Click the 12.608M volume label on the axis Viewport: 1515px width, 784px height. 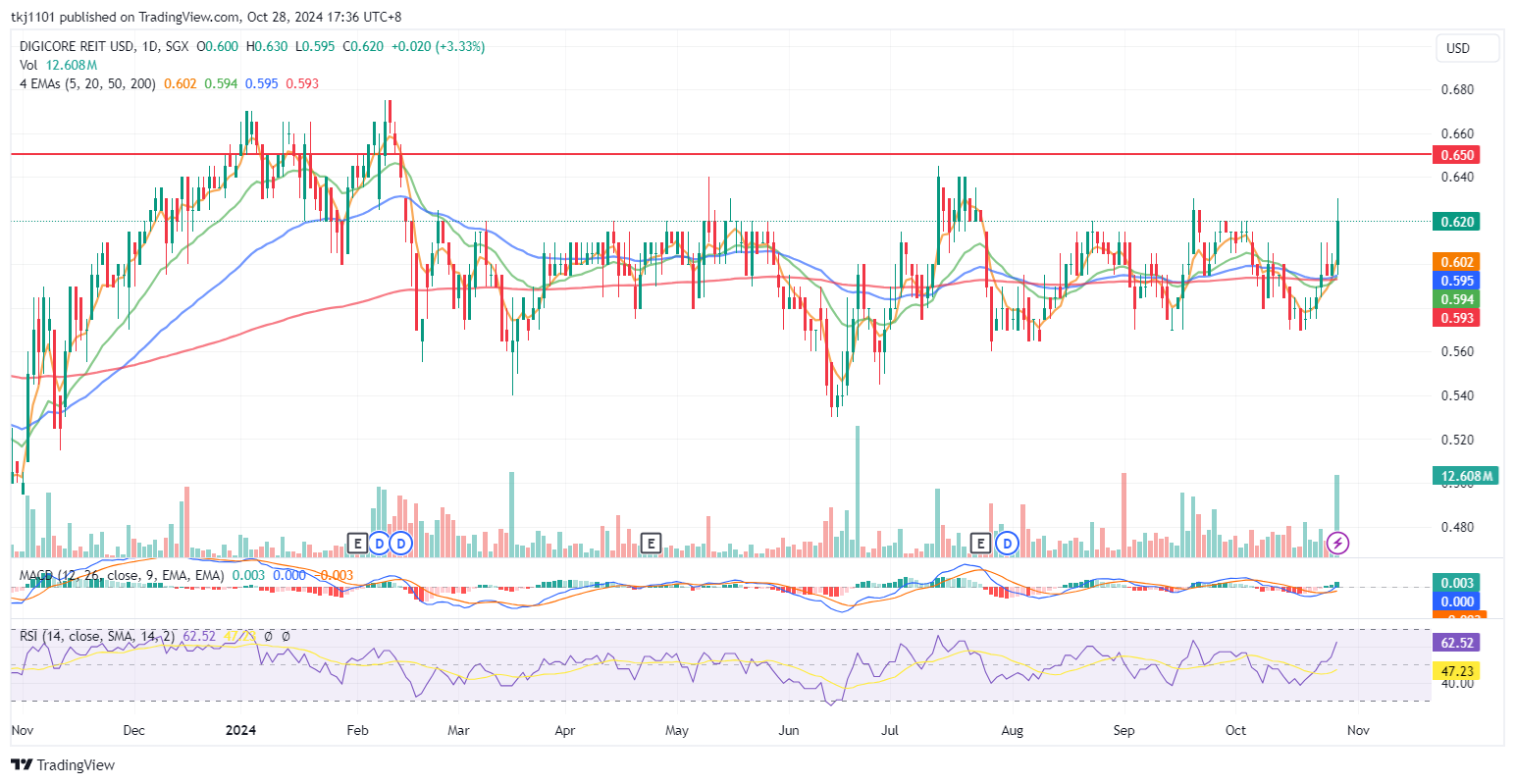[x=1466, y=477]
